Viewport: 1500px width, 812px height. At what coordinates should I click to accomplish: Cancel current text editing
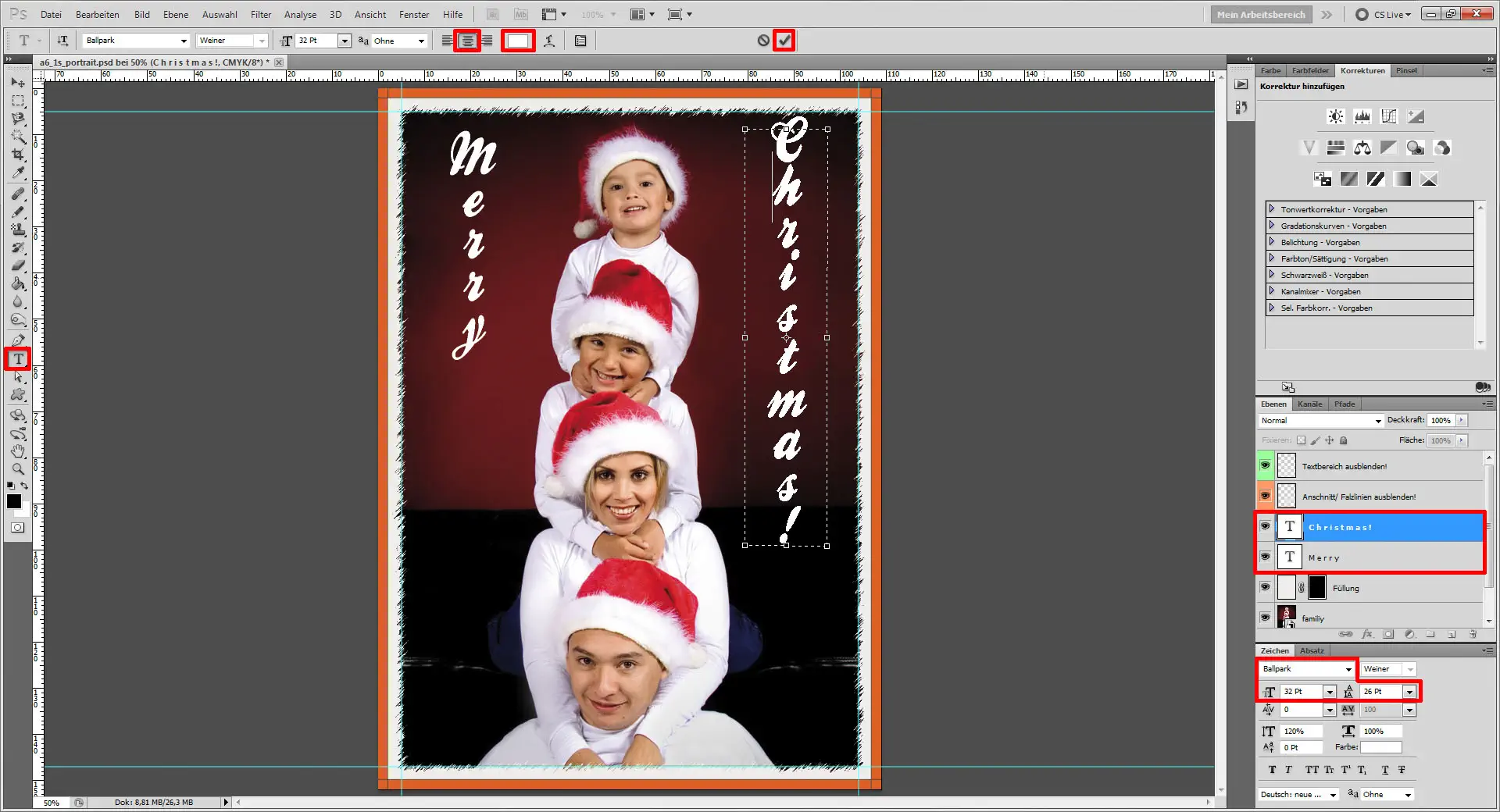click(x=764, y=40)
